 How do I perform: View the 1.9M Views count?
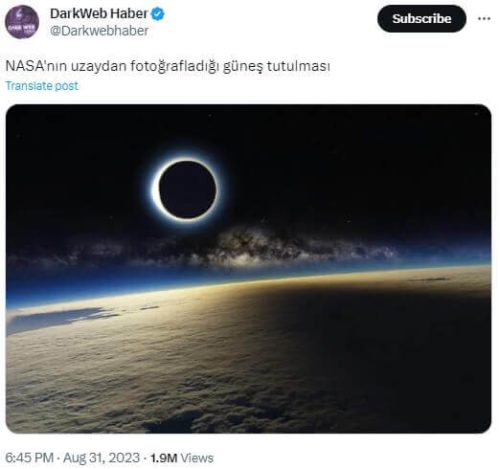182,458
